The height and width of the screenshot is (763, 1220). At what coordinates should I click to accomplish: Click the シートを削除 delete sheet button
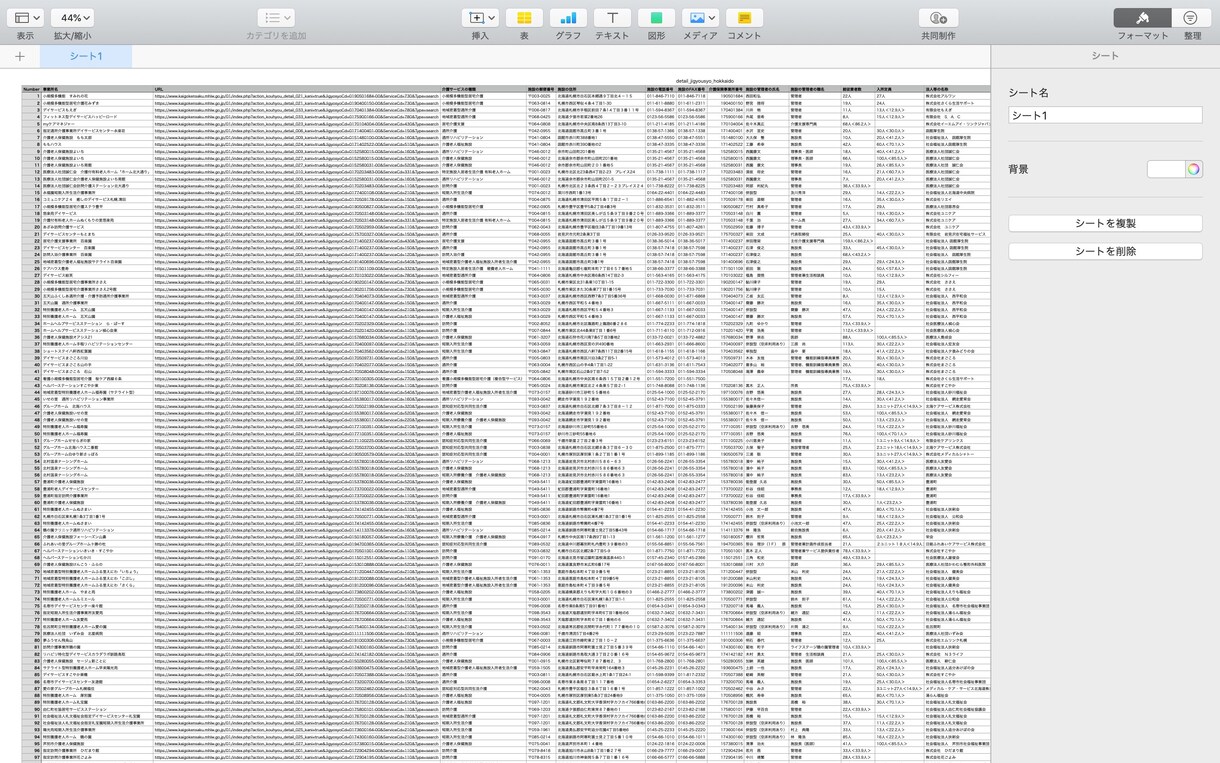pyautogui.click(x=1105, y=251)
